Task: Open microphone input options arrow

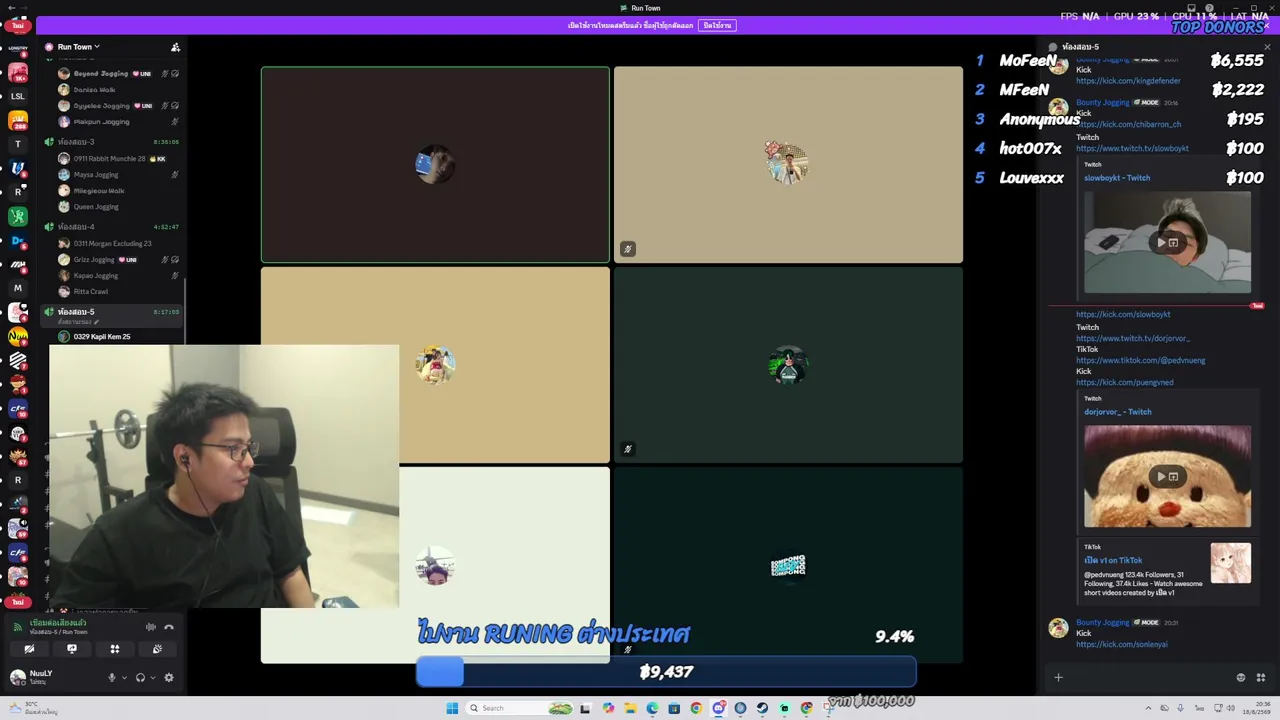Action: tap(124, 678)
